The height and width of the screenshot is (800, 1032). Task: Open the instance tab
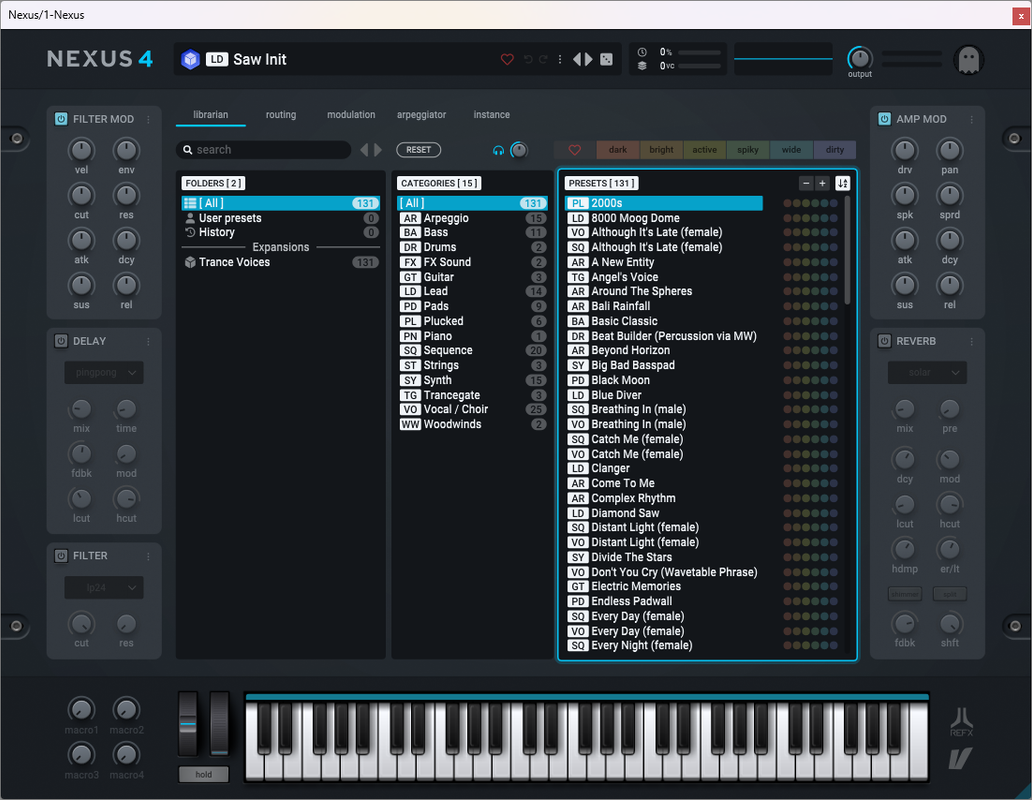point(492,114)
